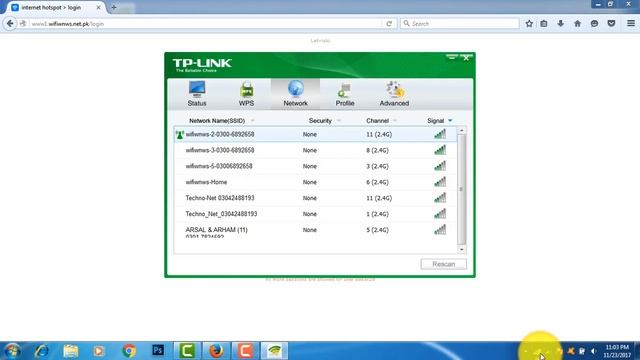Image resolution: width=640 pixels, height=360 pixels.
Task: Select network Techno-Net 03042488193
Action: pos(315,198)
